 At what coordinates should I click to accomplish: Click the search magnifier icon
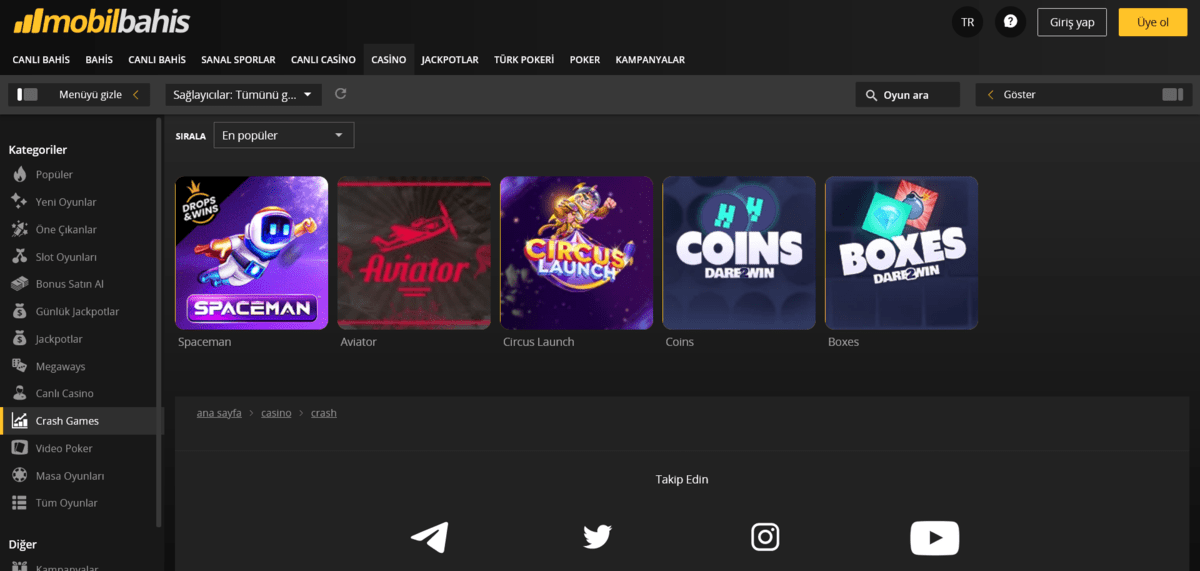click(x=872, y=95)
